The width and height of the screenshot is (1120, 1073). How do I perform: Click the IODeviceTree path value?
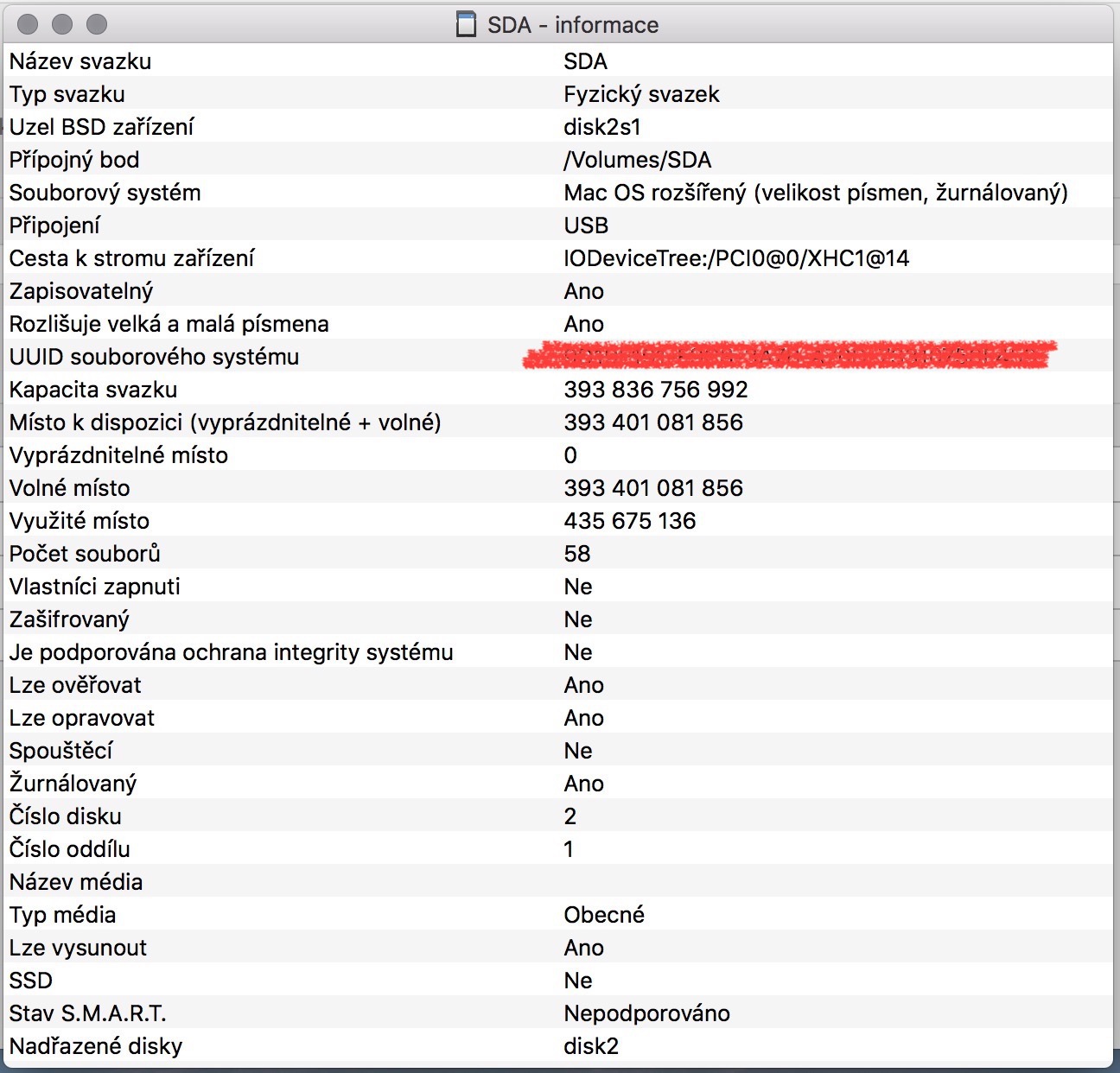pos(736,258)
